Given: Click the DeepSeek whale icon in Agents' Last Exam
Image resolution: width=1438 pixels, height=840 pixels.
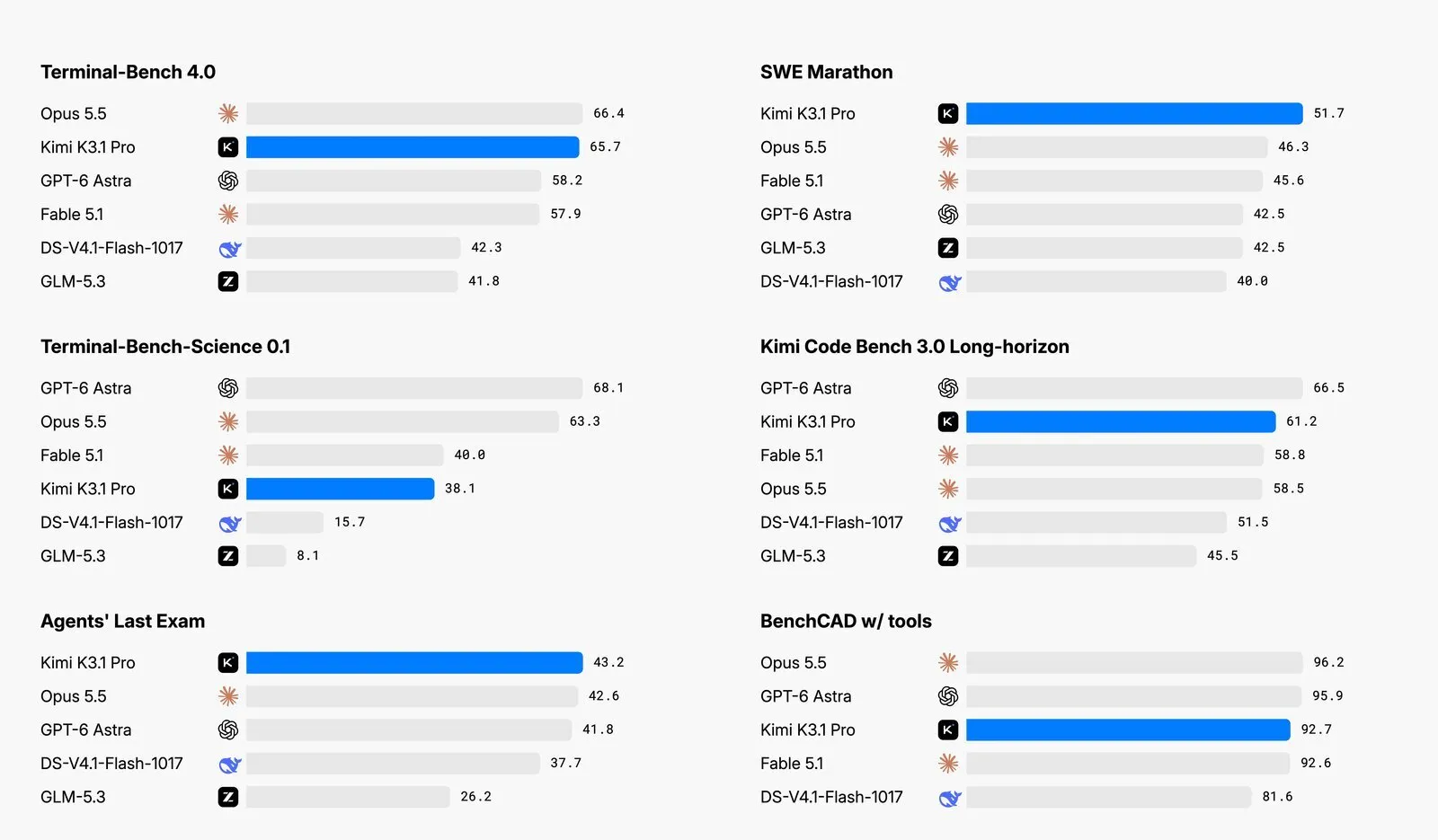Looking at the screenshot, I should pos(230,764).
